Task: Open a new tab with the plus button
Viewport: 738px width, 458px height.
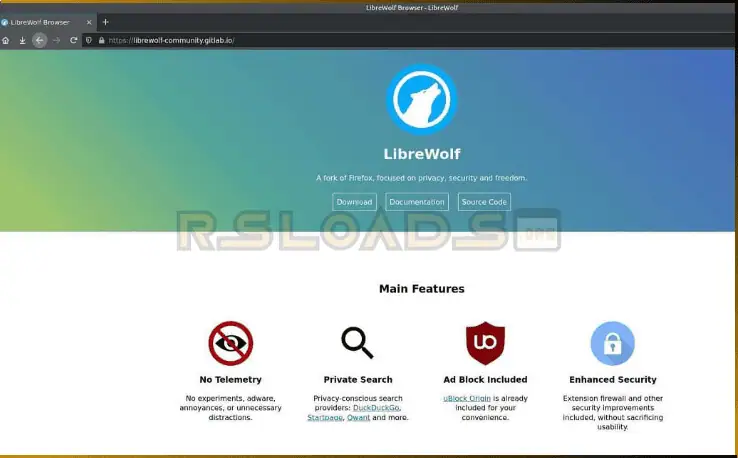Action: [x=105, y=22]
